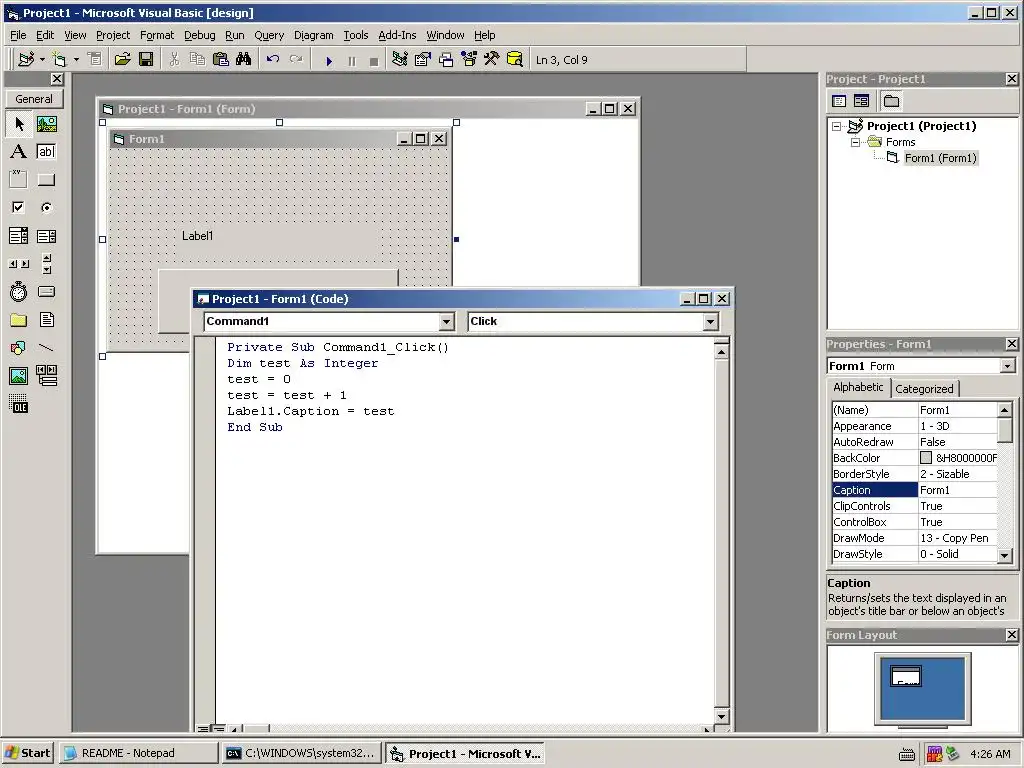Click the General toolbox tab button
This screenshot has width=1024, height=768.
(x=34, y=99)
